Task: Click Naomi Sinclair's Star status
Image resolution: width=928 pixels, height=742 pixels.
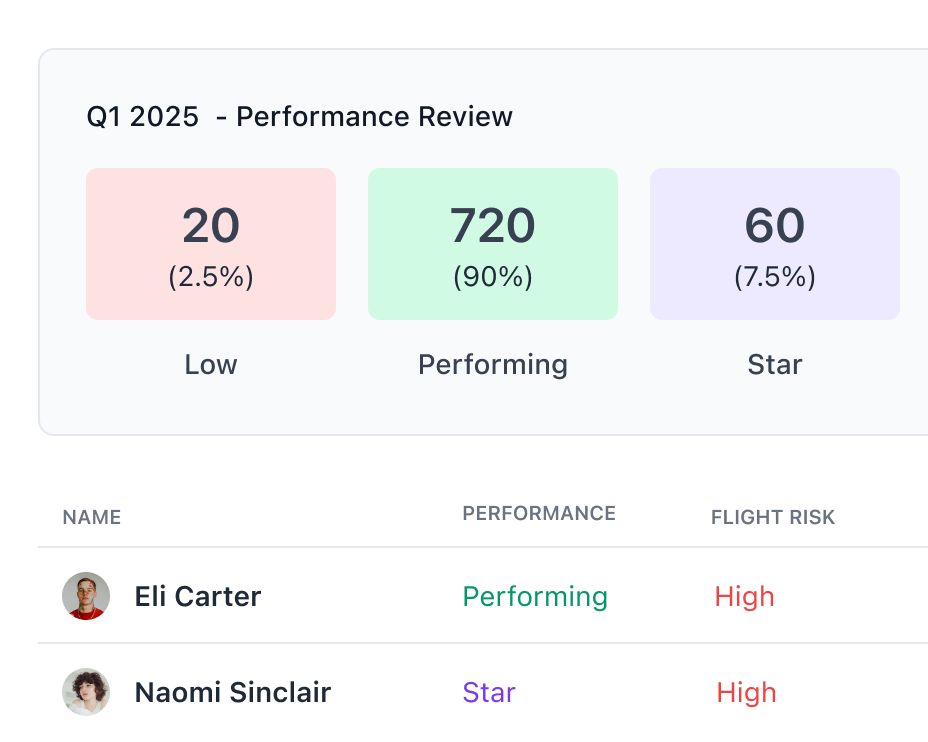Action: [x=489, y=692]
